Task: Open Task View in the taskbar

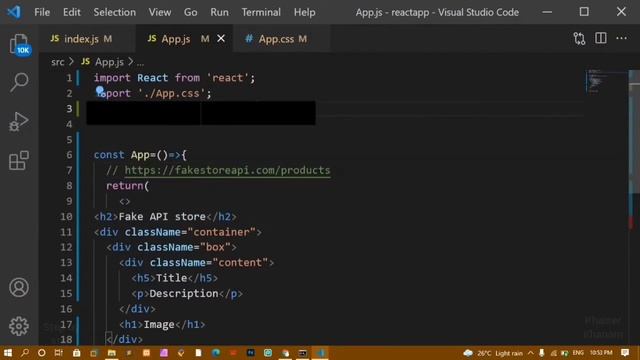Action: pyautogui.click(x=59, y=353)
